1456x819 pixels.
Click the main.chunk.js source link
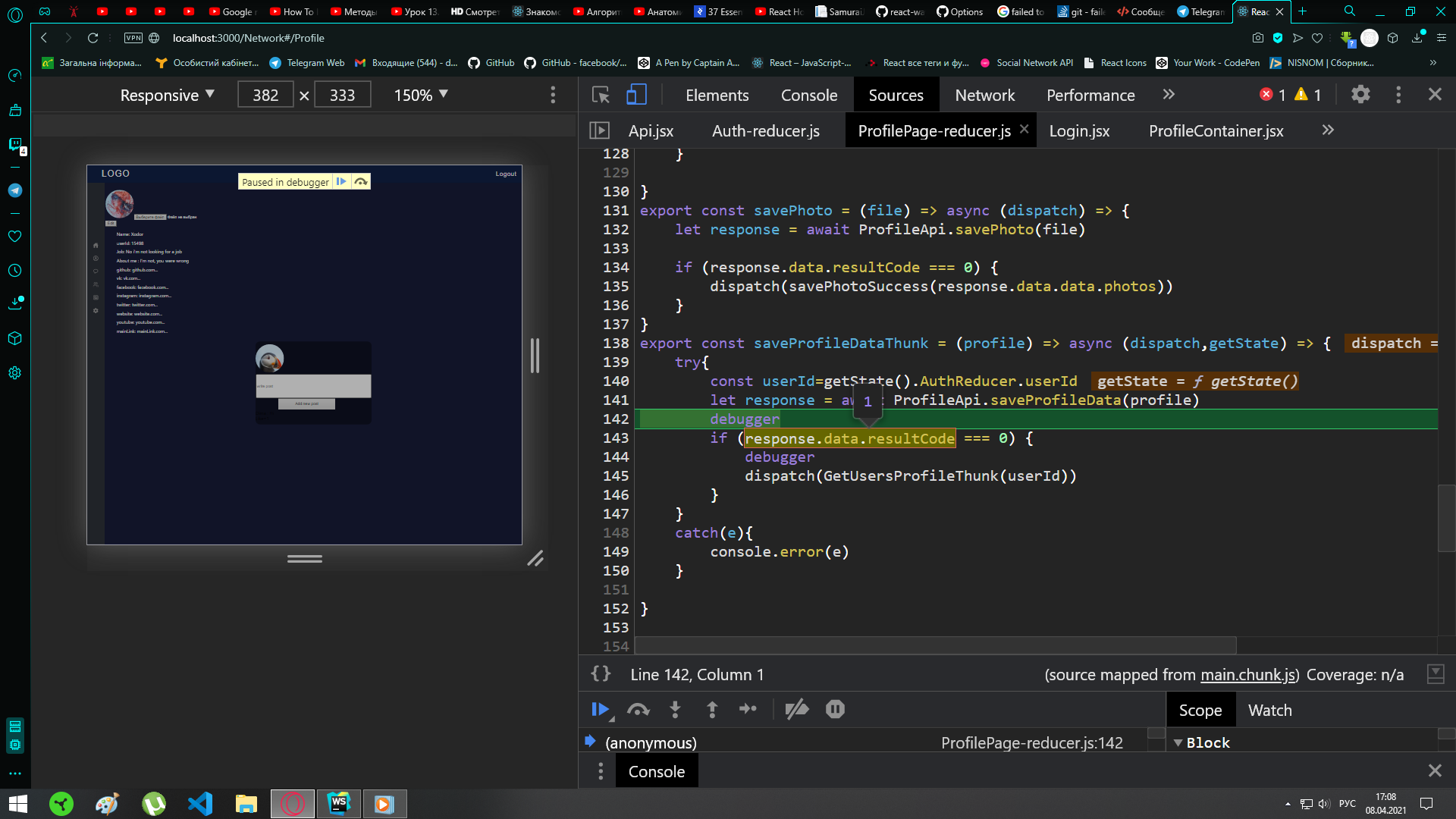point(1247,674)
